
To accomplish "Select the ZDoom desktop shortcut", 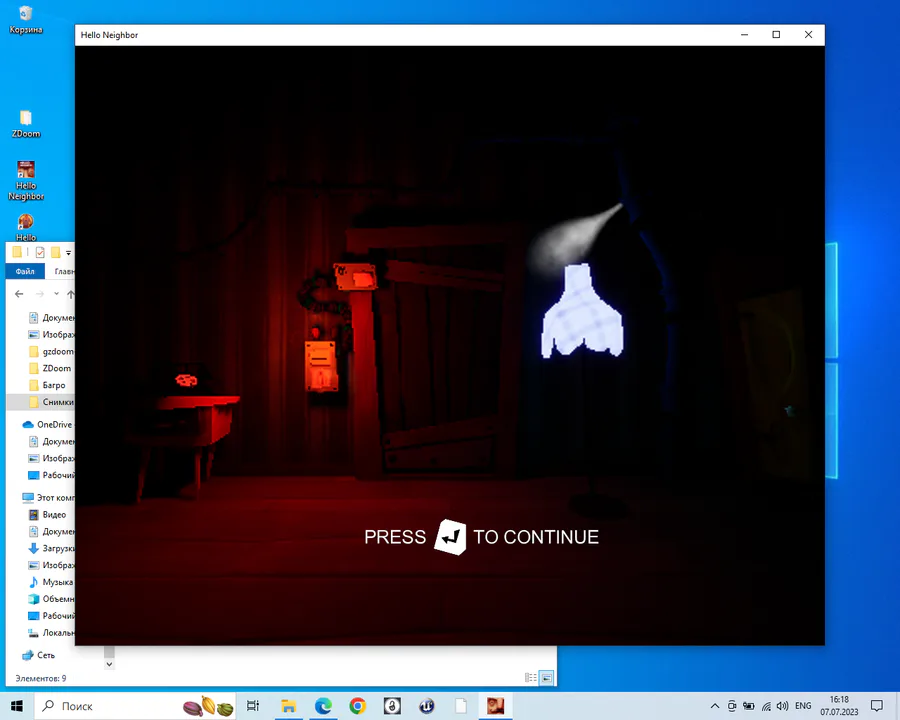I will pyautogui.click(x=26, y=124).
